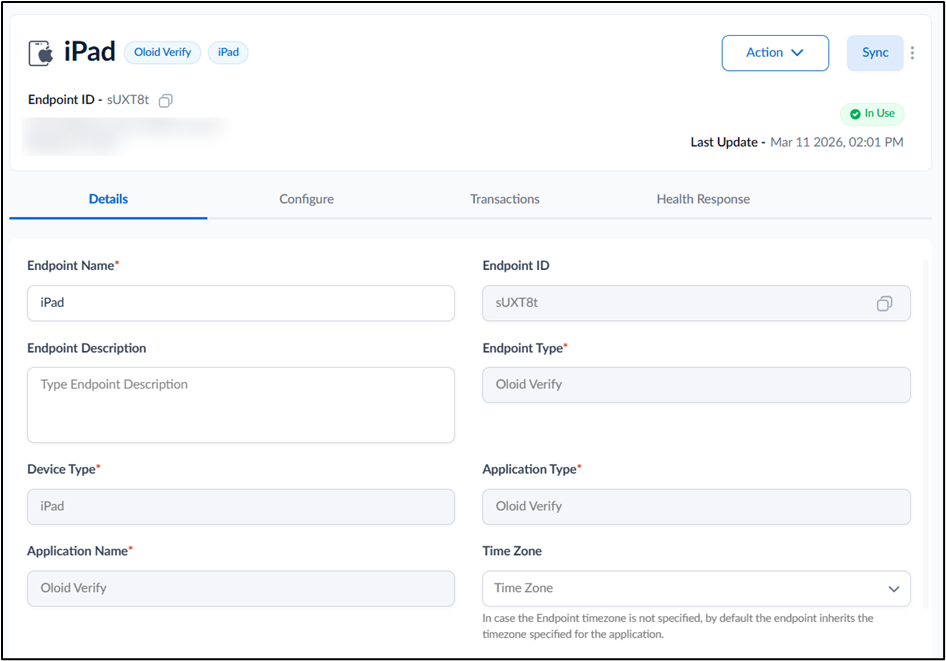Screen dimensions: 946x661
Task: Go to the Transactions tab
Action: point(505,199)
